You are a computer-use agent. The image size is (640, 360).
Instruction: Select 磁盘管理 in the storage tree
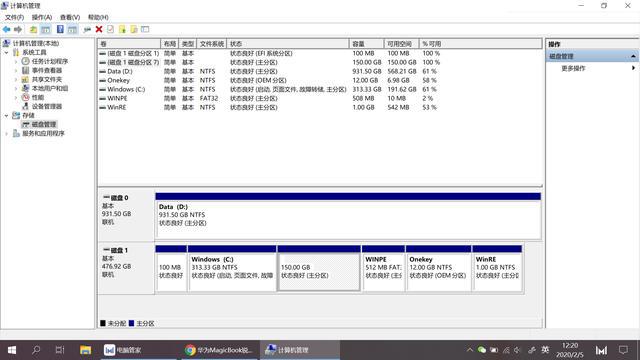[44, 124]
